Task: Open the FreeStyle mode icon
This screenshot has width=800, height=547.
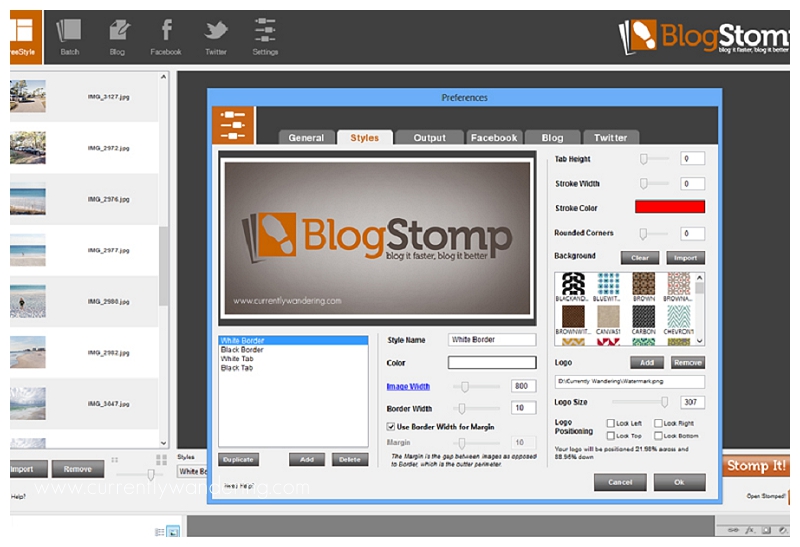Action: click(25, 37)
